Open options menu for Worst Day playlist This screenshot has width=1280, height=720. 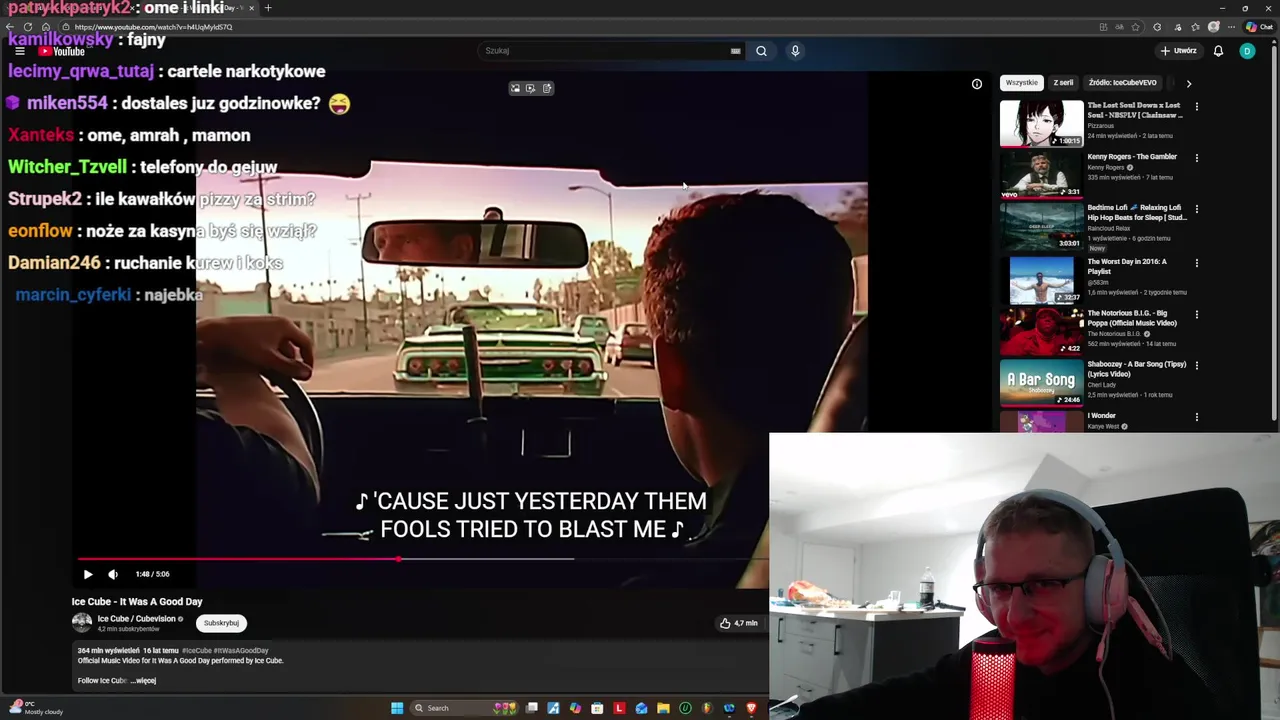(x=1196, y=263)
